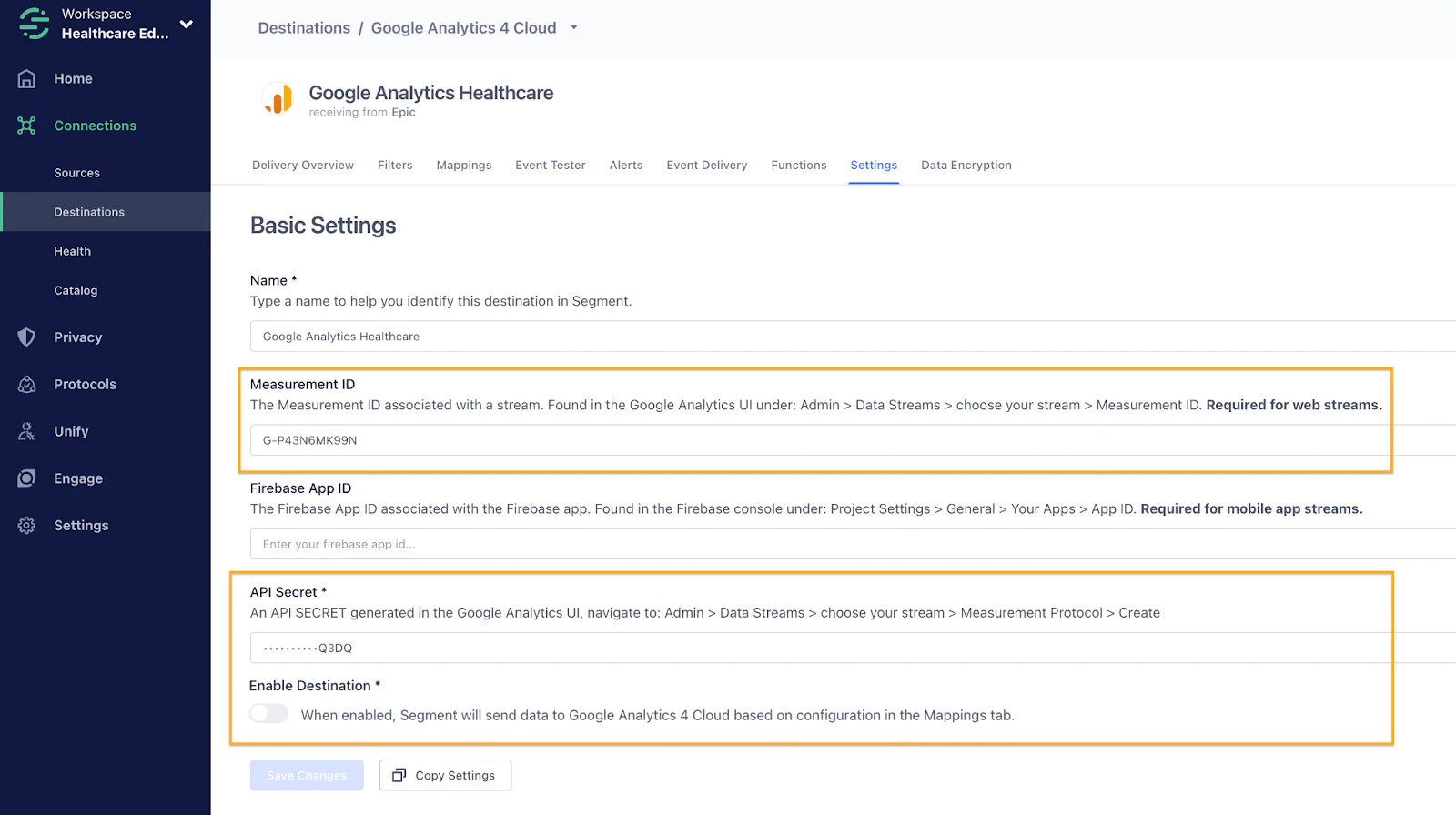This screenshot has width=1456, height=815.
Task: Click the Firebase App ID label
Action: pyautogui.click(x=301, y=488)
